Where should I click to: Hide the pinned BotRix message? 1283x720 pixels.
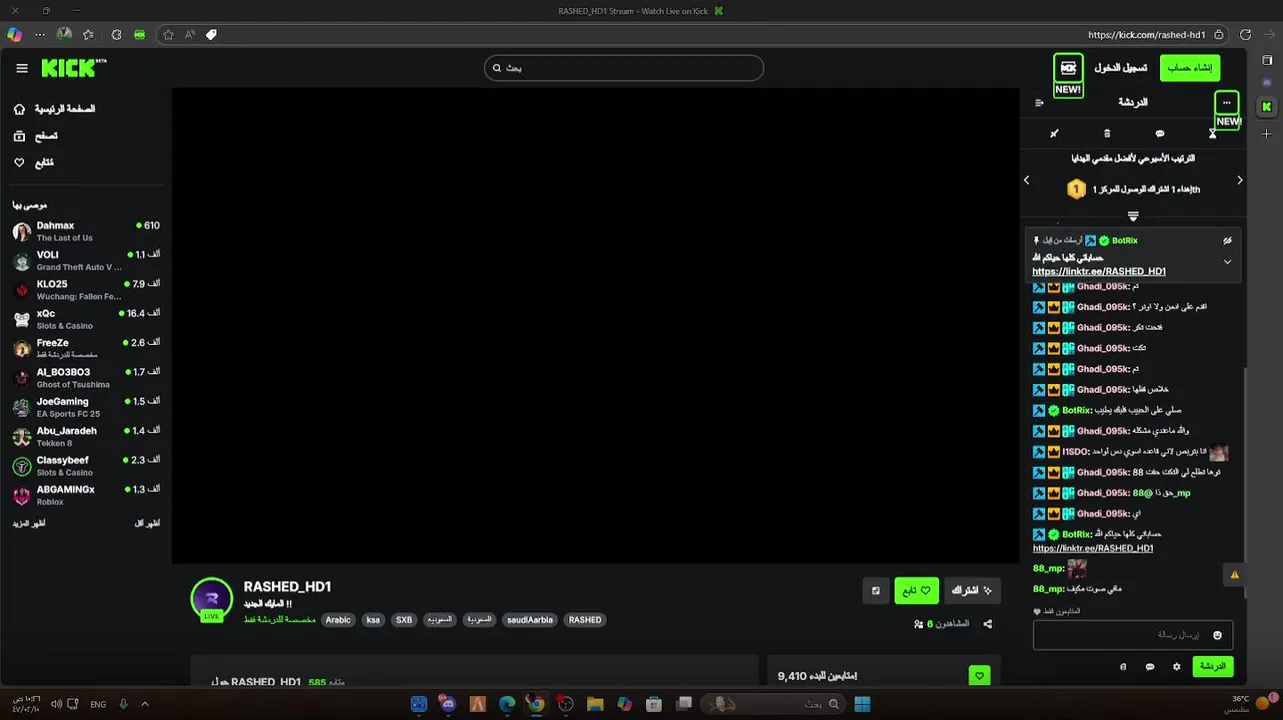point(1227,240)
